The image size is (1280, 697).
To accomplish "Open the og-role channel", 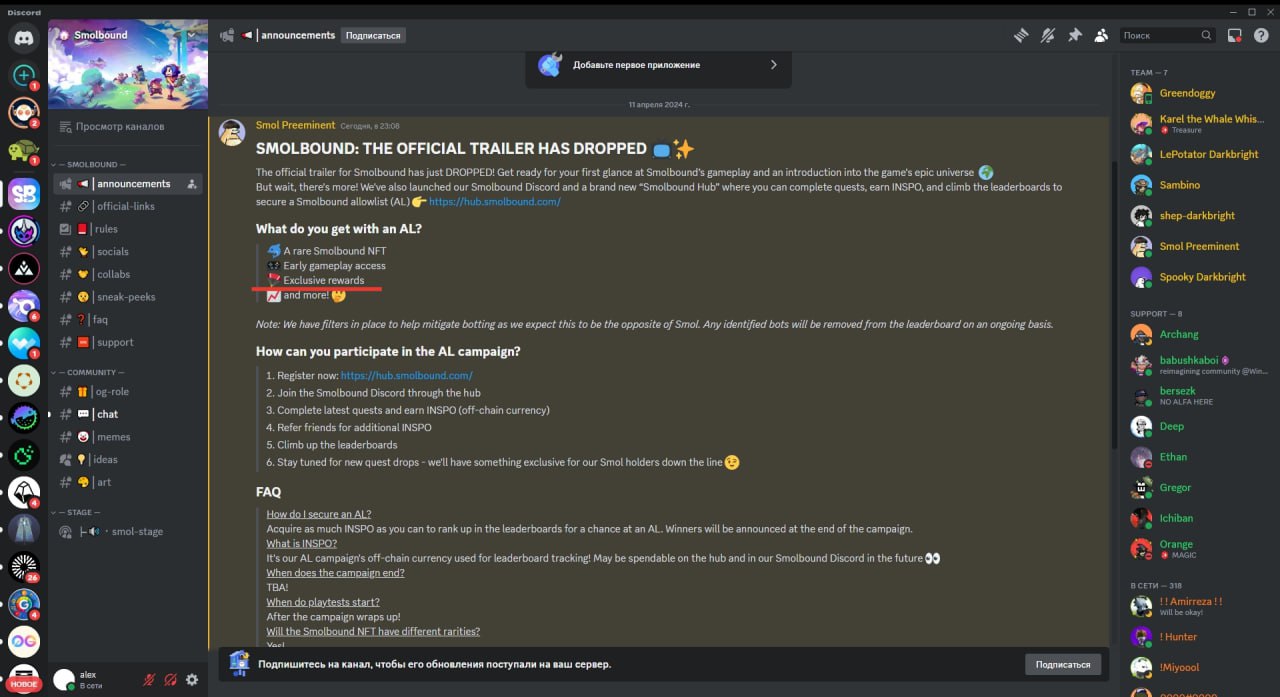I will coord(128,392).
